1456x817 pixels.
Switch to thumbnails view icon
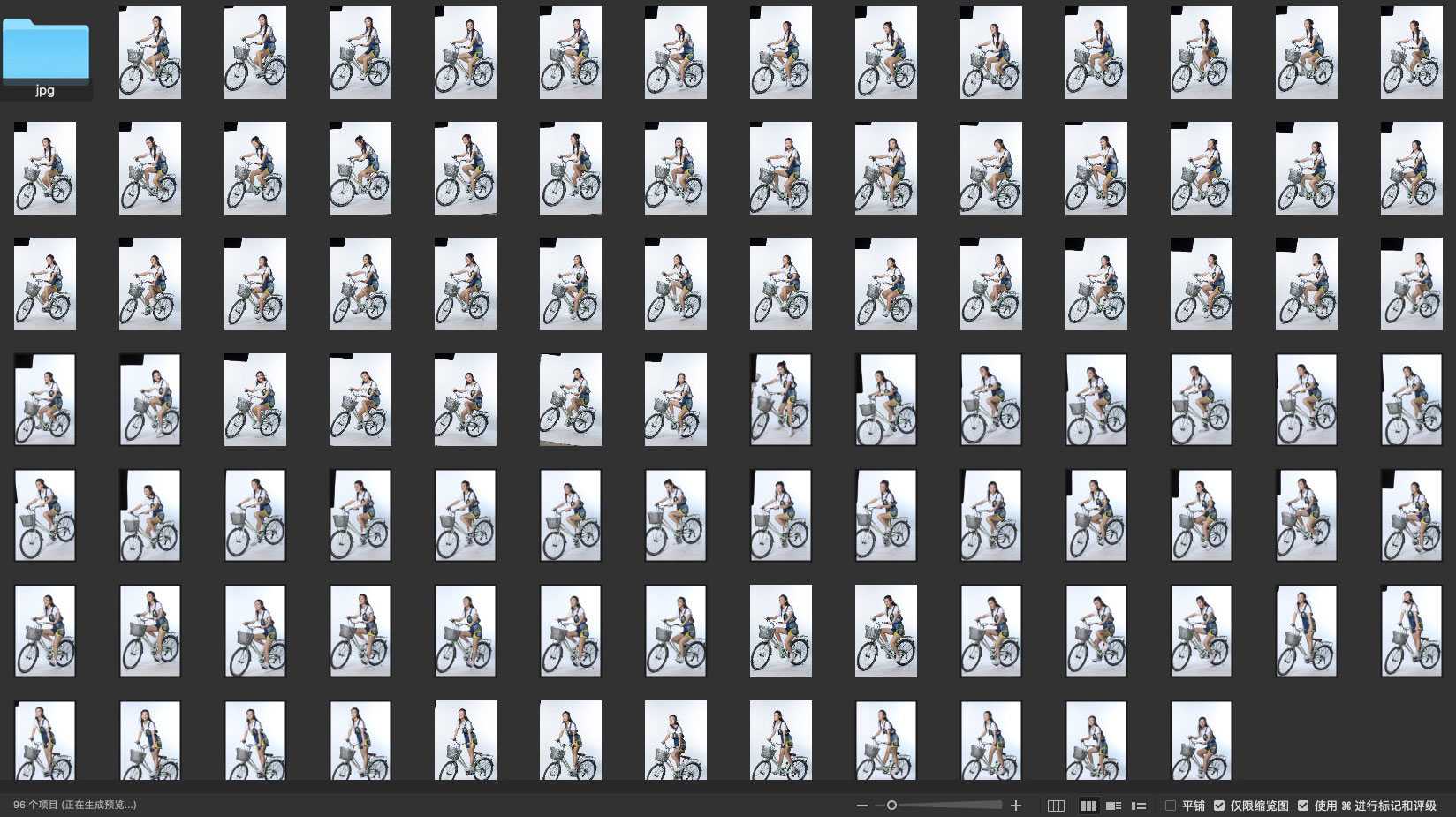coord(1088,806)
